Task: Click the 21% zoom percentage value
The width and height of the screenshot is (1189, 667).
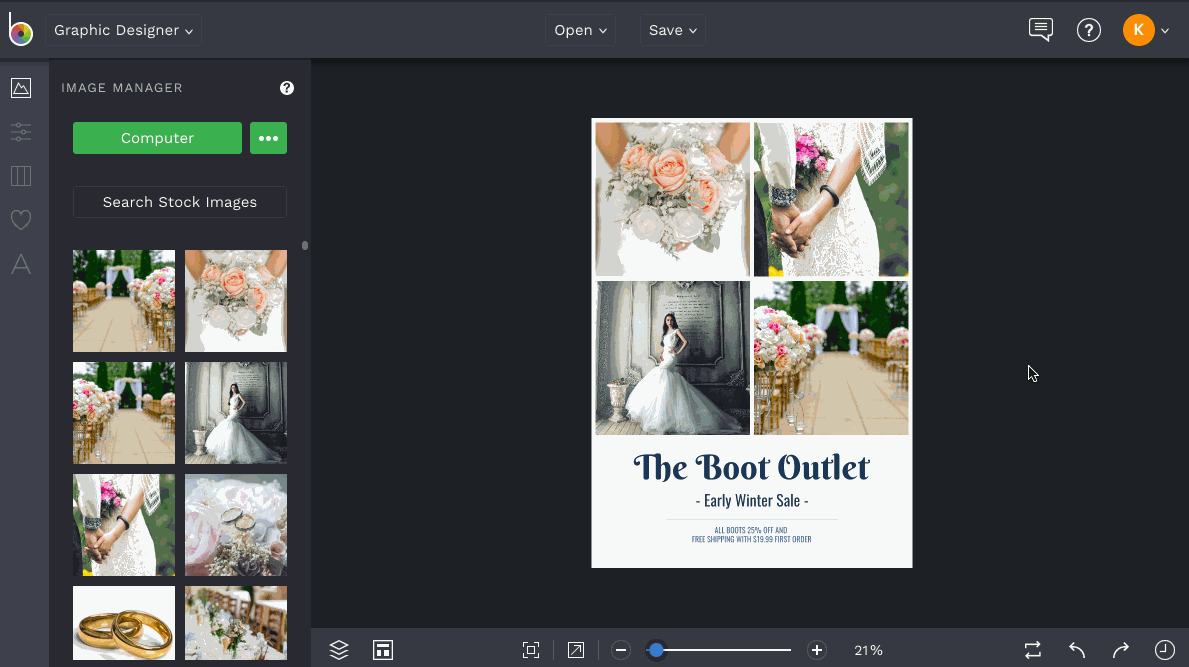Action: pos(868,650)
